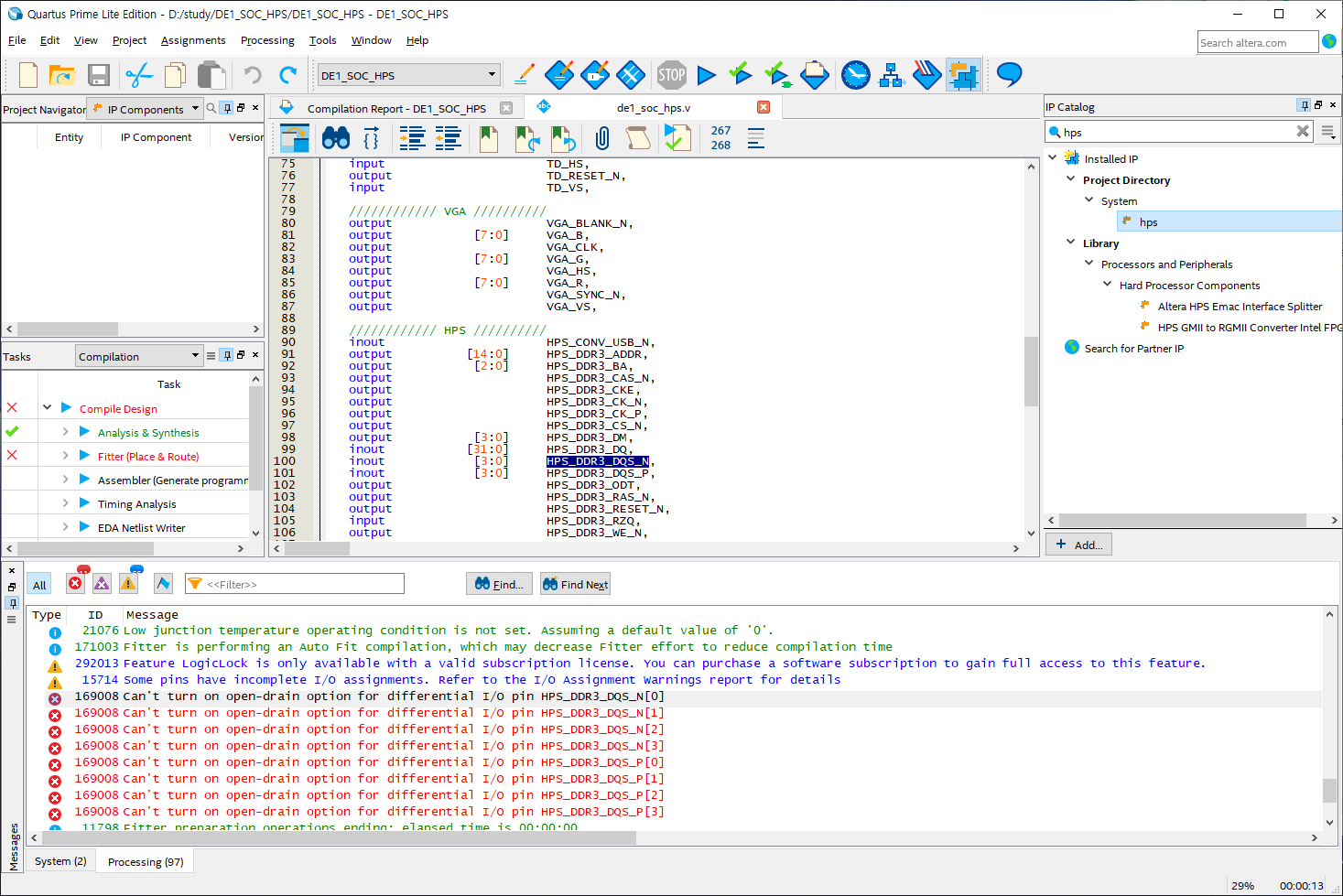Open the Assignments menu
This screenshot has width=1343, height=896.
[x=193, y=40]
